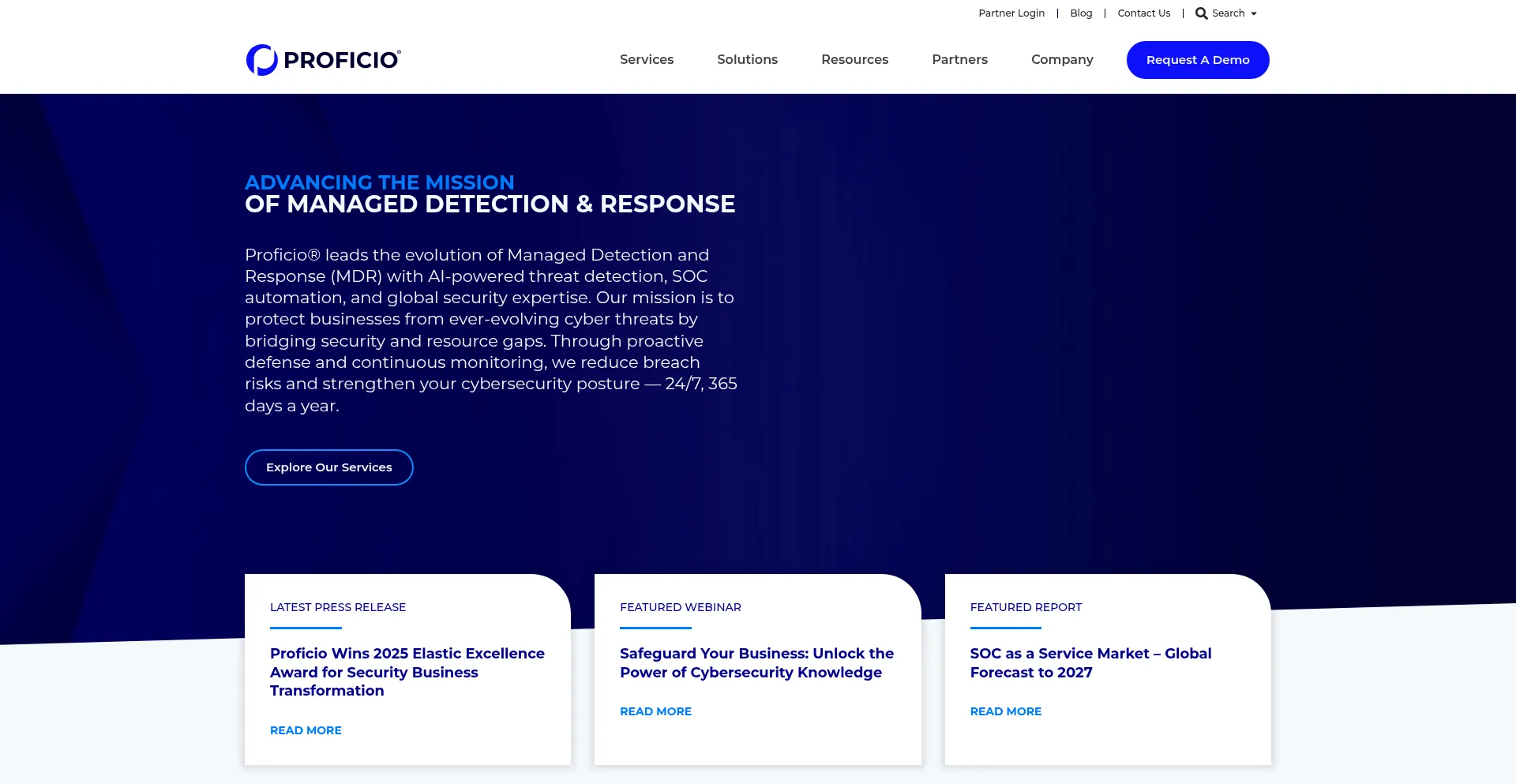
Task: Expand the Search dropdown arrow
Action: click(x=1254, y=14)
